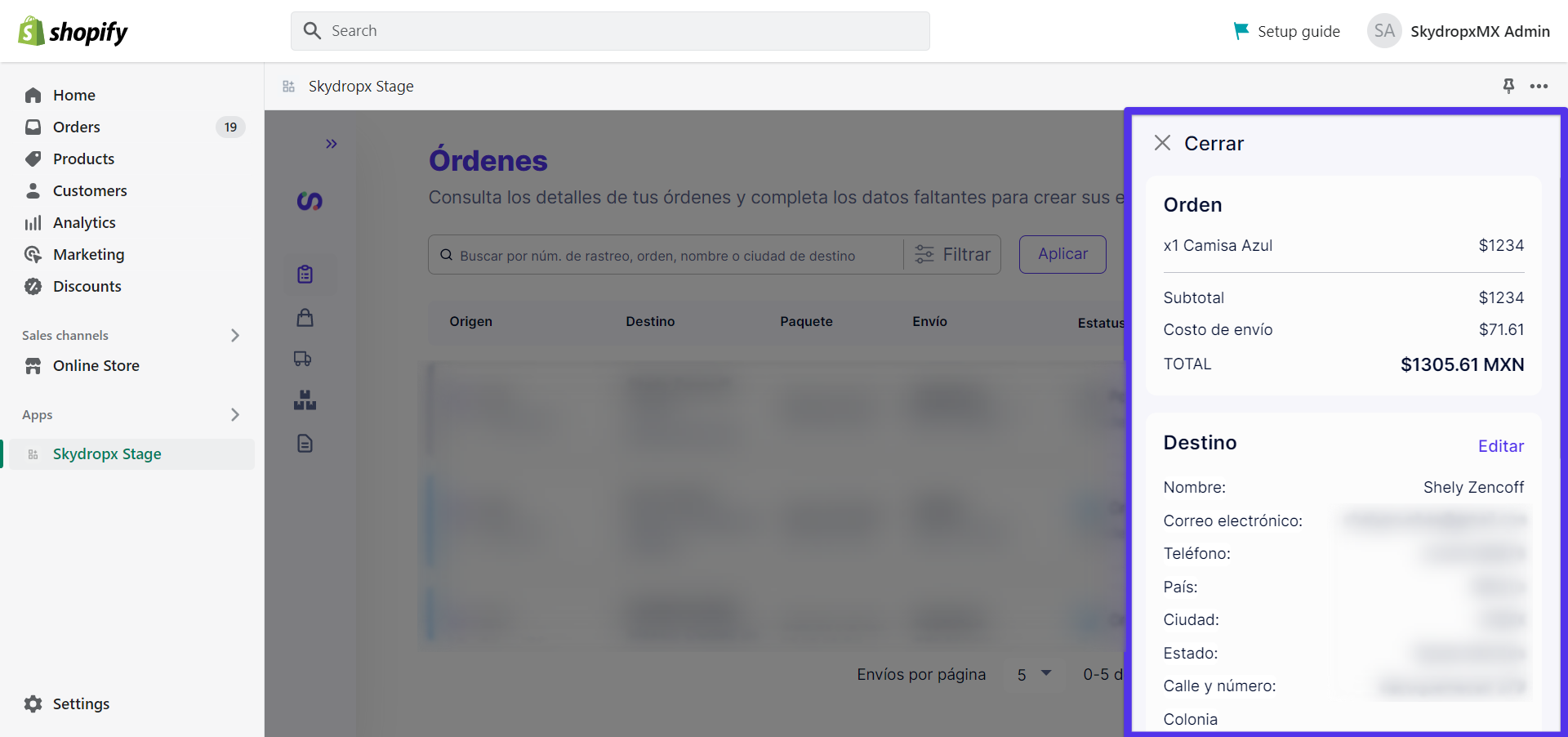Image resolution: width=1568 pixels, height=737 pixels.
Task: Click the Filtrar button
Action: coord(952,254)
